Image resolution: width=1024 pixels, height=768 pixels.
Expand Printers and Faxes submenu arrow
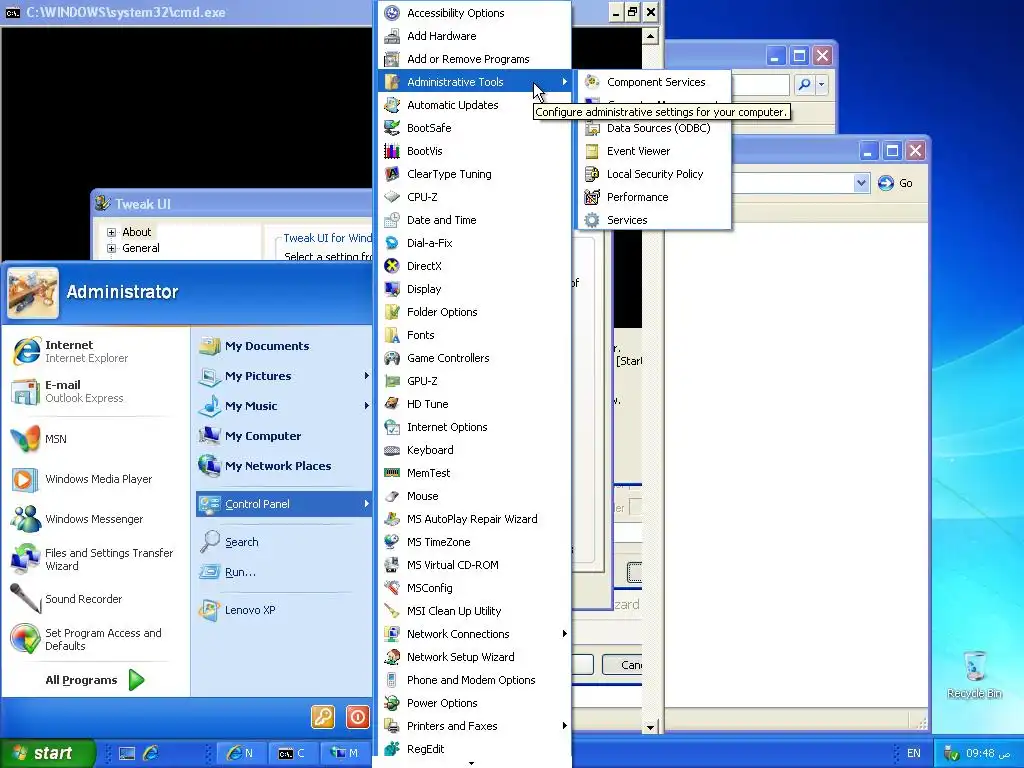click(565, 726)
